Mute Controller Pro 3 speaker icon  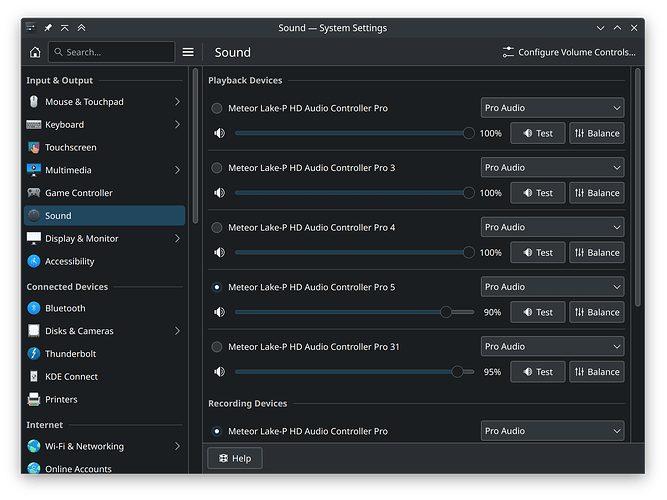coord(219,193)
